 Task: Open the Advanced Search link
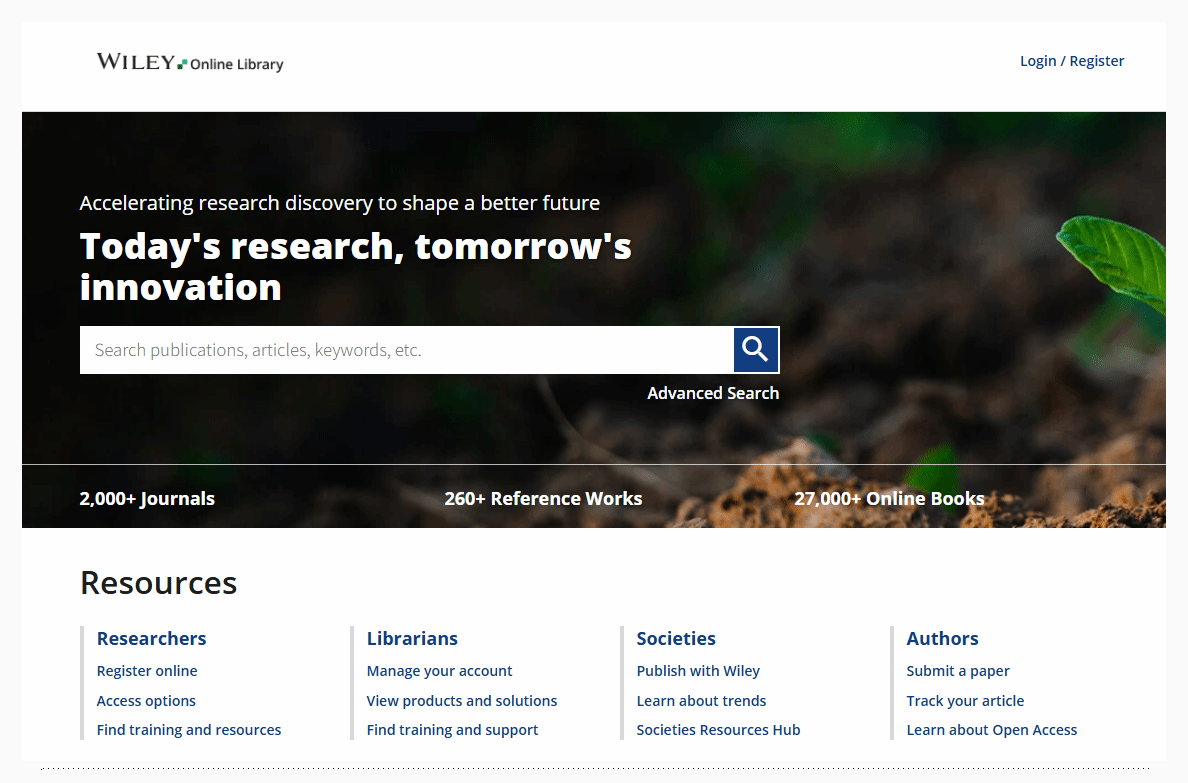pos(712,393)
